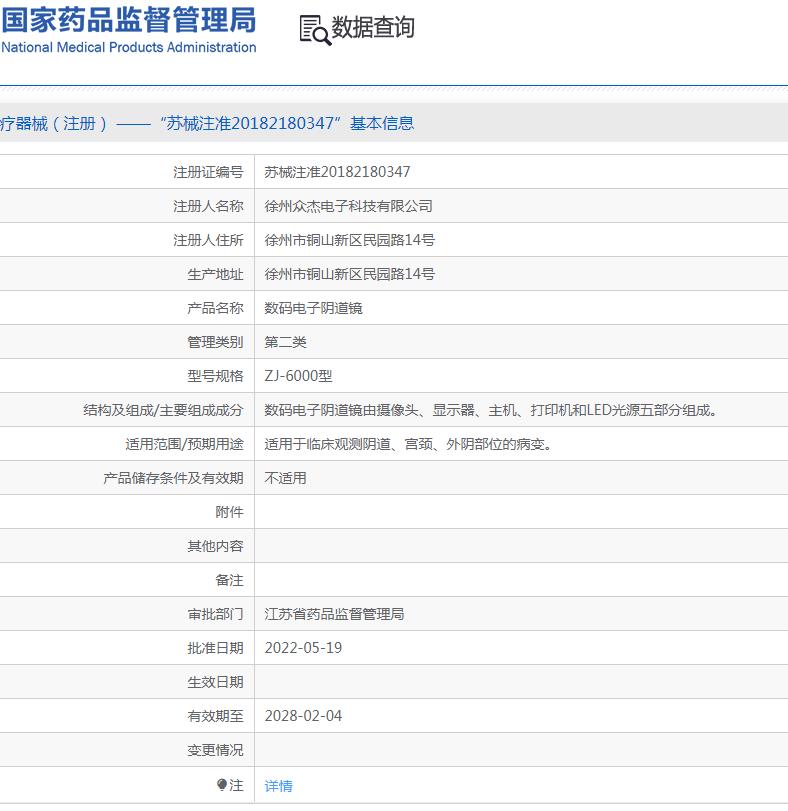Click storage condition value 不适用

(285, 478)
